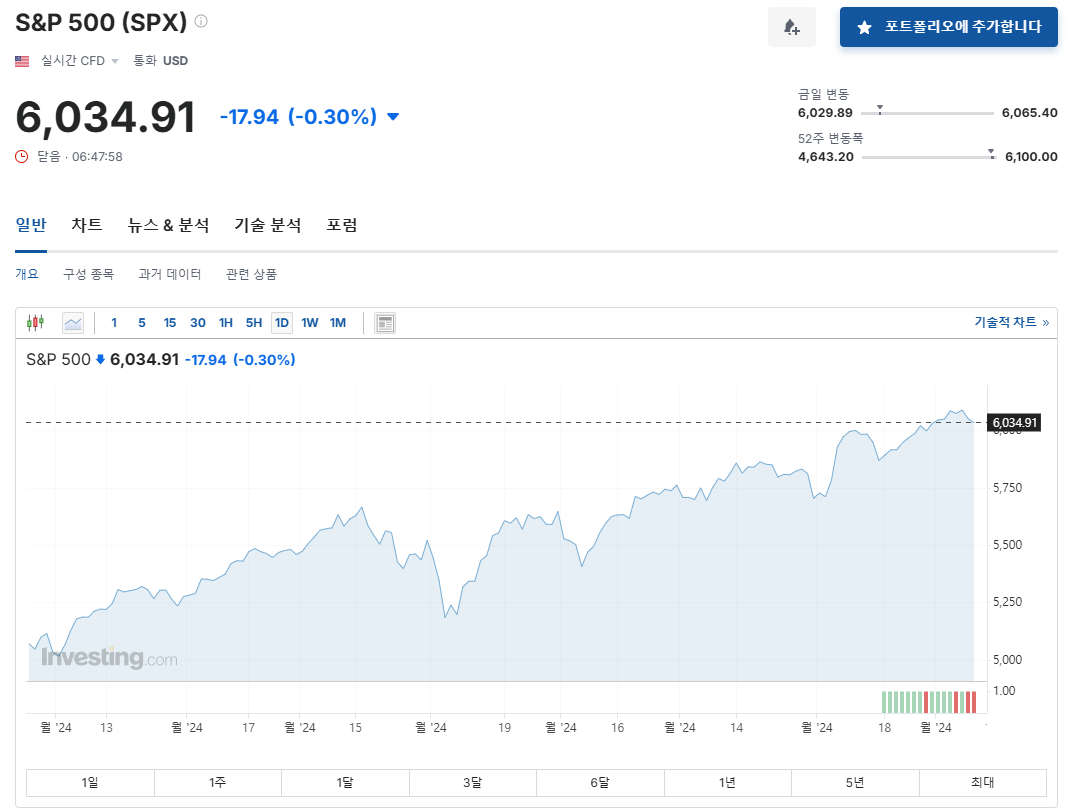Select the 3달 time range

click(x=473, y=783)
